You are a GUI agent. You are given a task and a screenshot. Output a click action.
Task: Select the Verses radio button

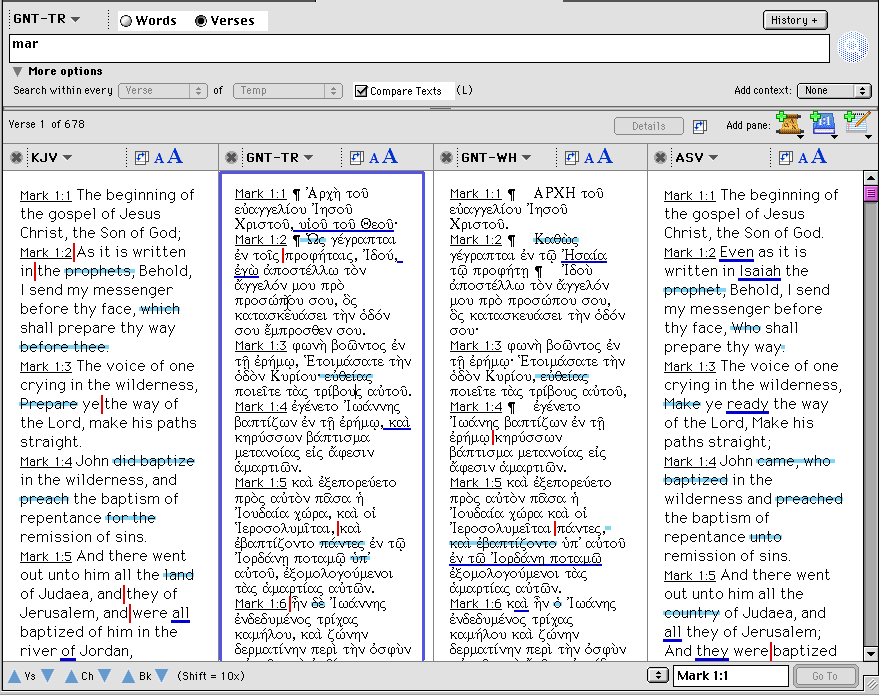tap(201, 20)
